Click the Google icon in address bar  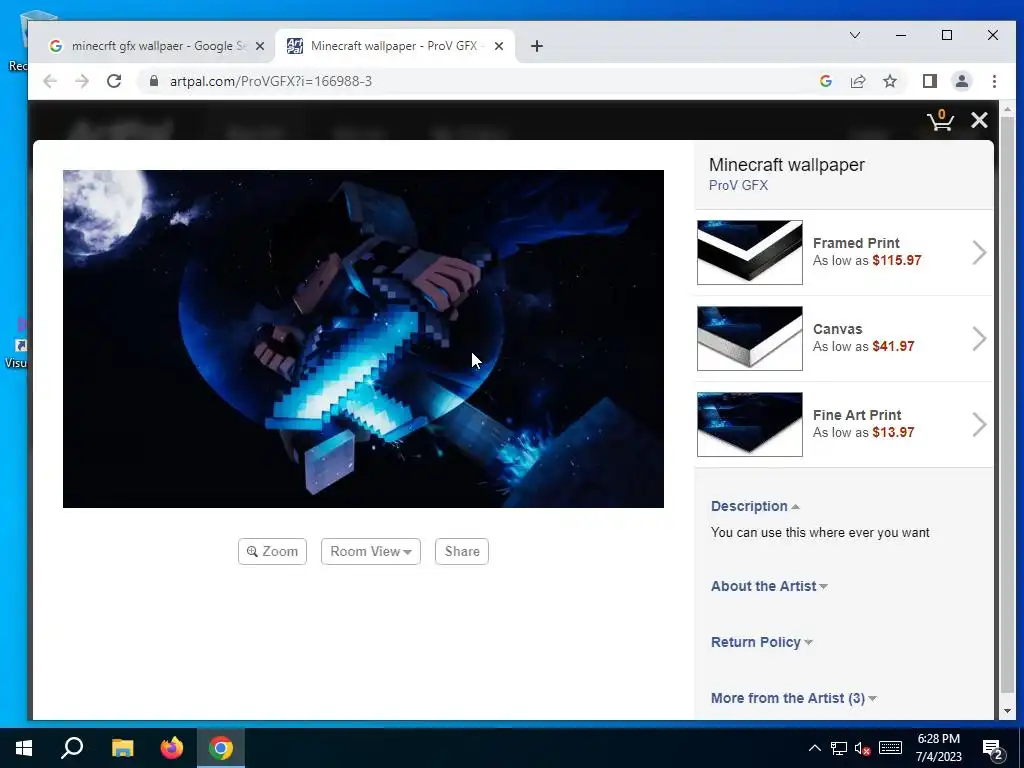[825, 81]
